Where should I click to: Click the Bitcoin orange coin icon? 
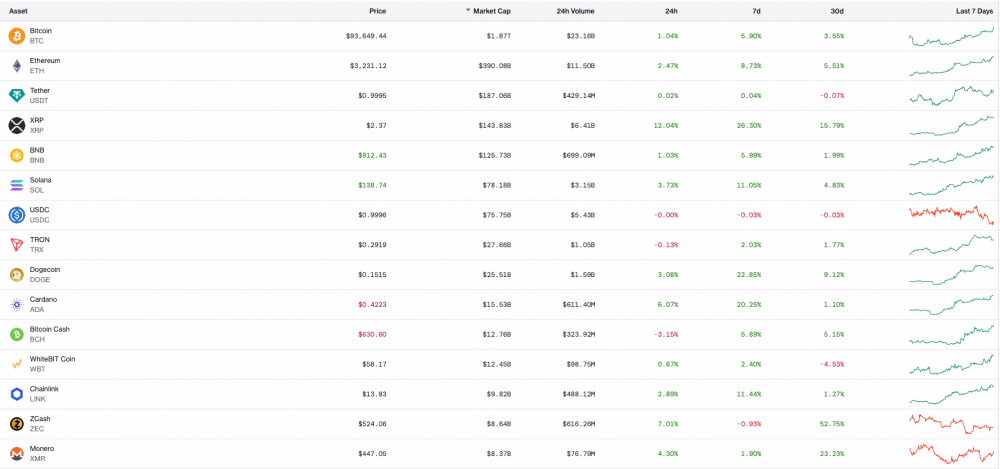coord(16,36)
